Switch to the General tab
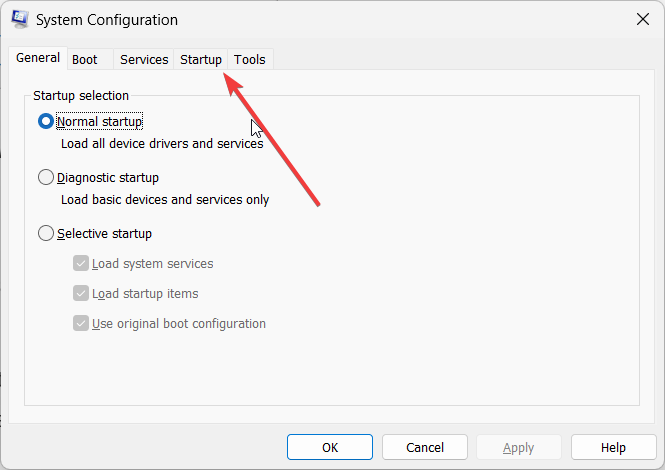Image resolution: width=665 pixels, height=470 pixels. coord(38,58)
